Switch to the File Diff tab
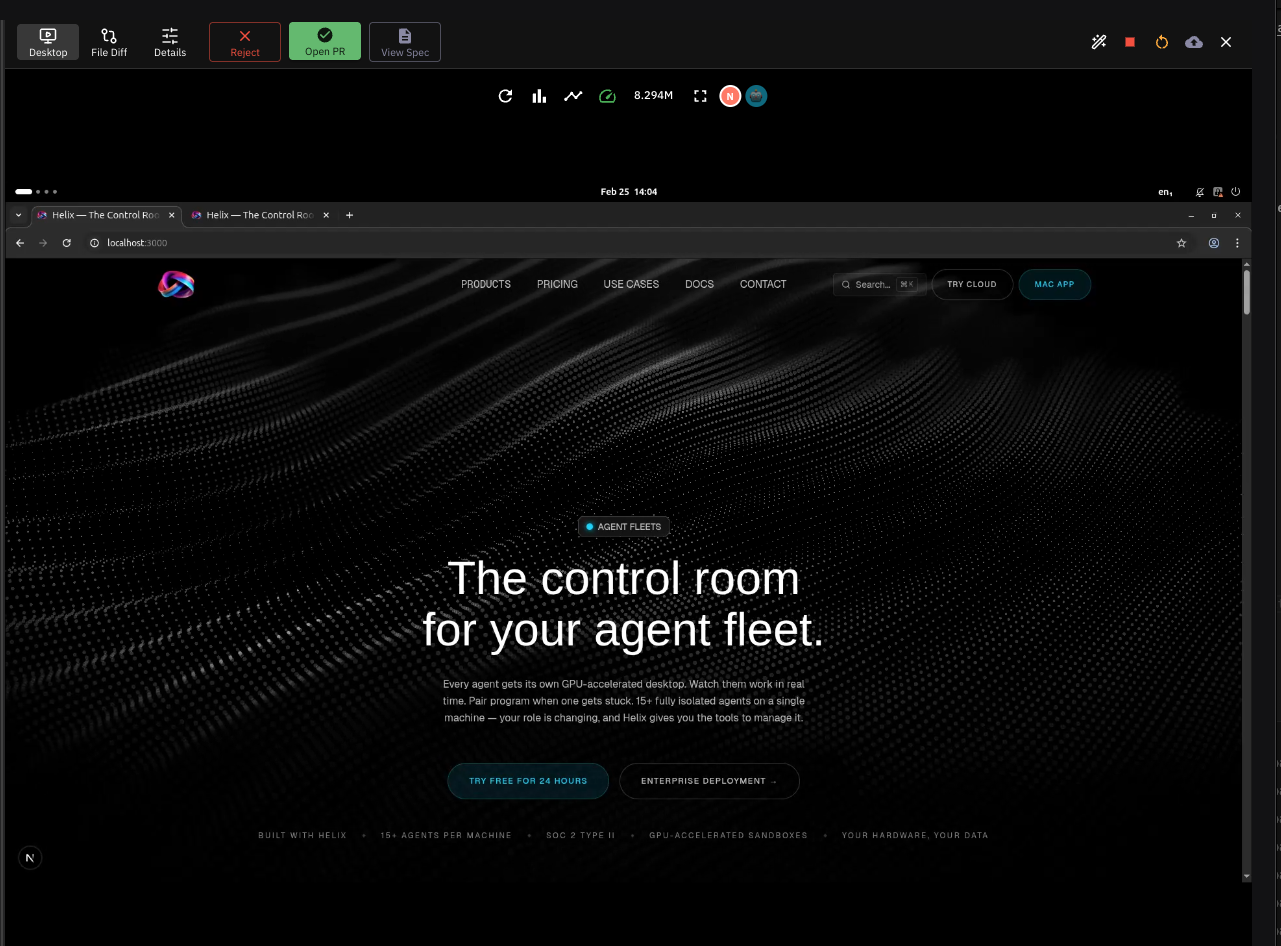This screenshot has height=946, width=1281. (109, 42)
